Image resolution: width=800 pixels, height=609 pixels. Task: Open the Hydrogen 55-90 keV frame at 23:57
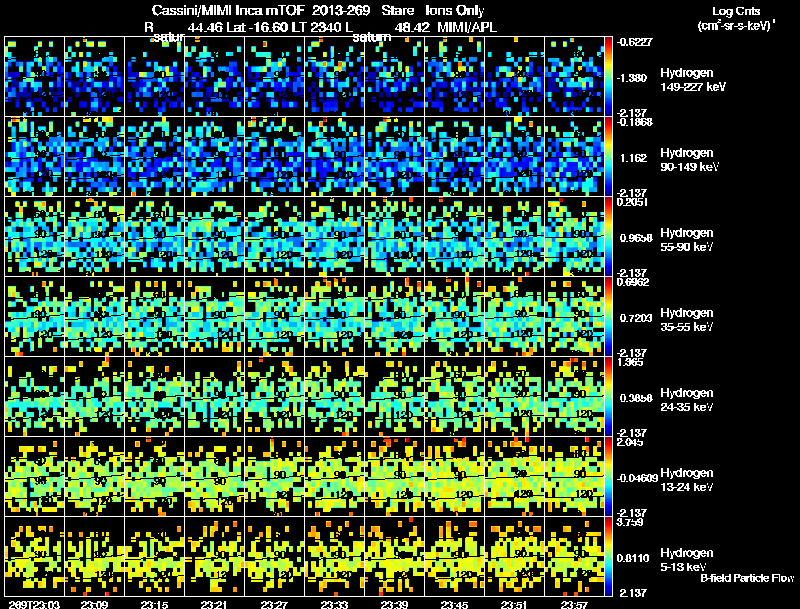click(574, 237)
